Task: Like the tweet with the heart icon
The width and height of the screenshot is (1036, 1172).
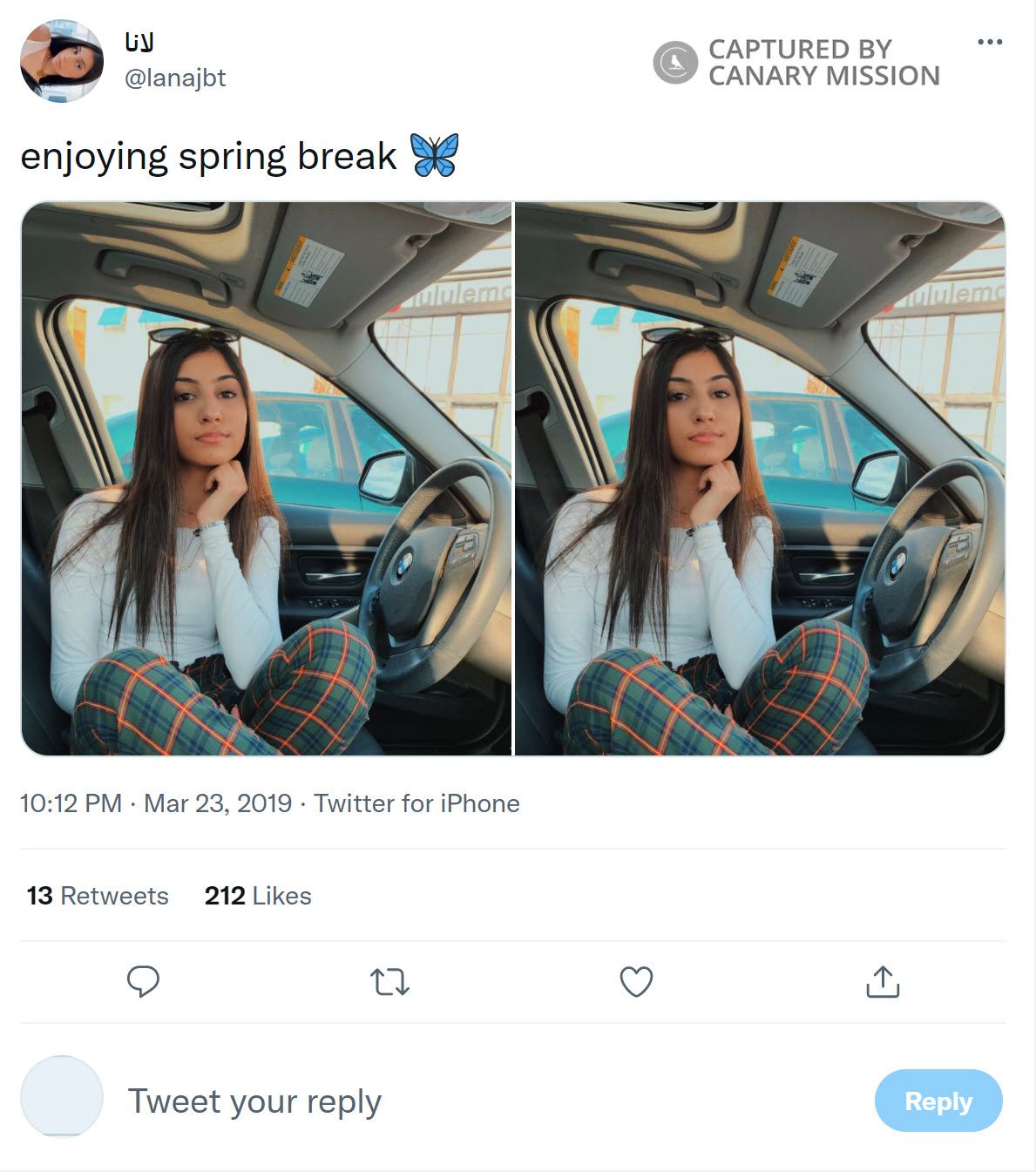Action: click(x=636, y=982)
